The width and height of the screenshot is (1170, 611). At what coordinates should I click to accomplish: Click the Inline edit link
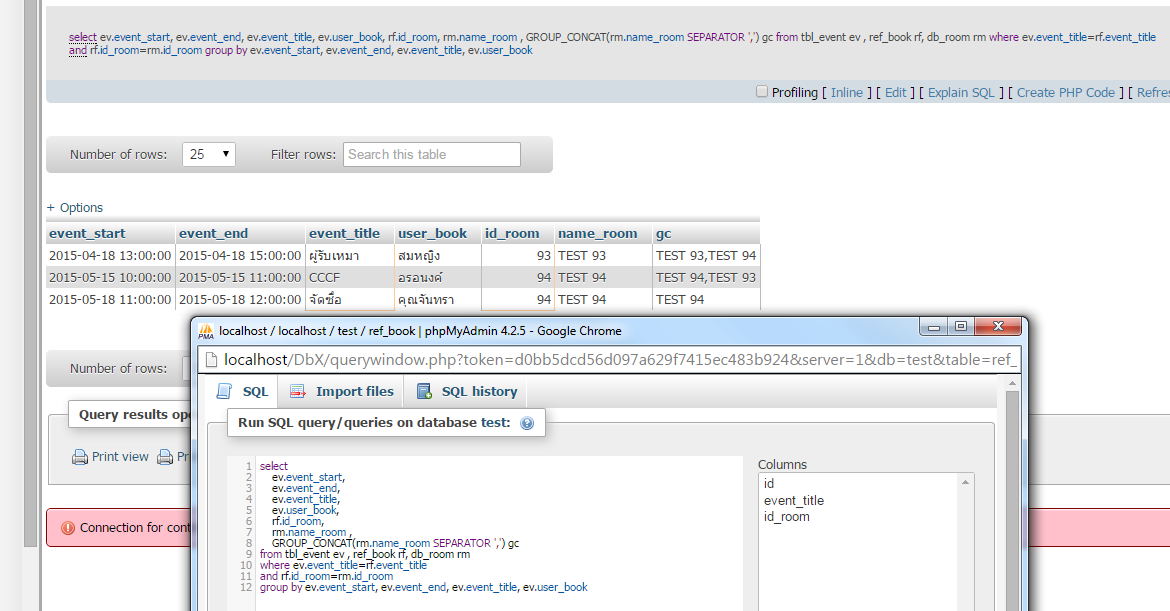click(x=846, y=92)
